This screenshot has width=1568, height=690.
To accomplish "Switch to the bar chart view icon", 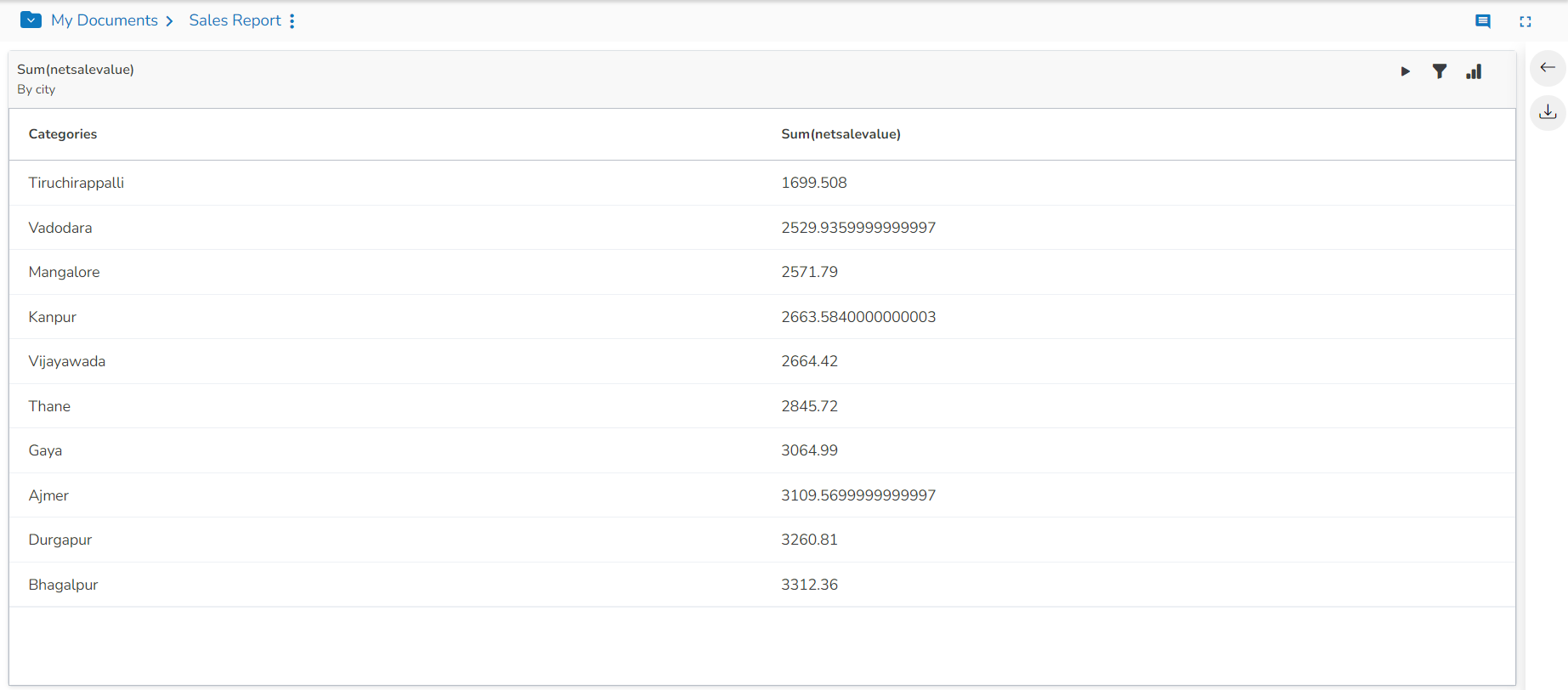I will click(x=1474, y=71).
